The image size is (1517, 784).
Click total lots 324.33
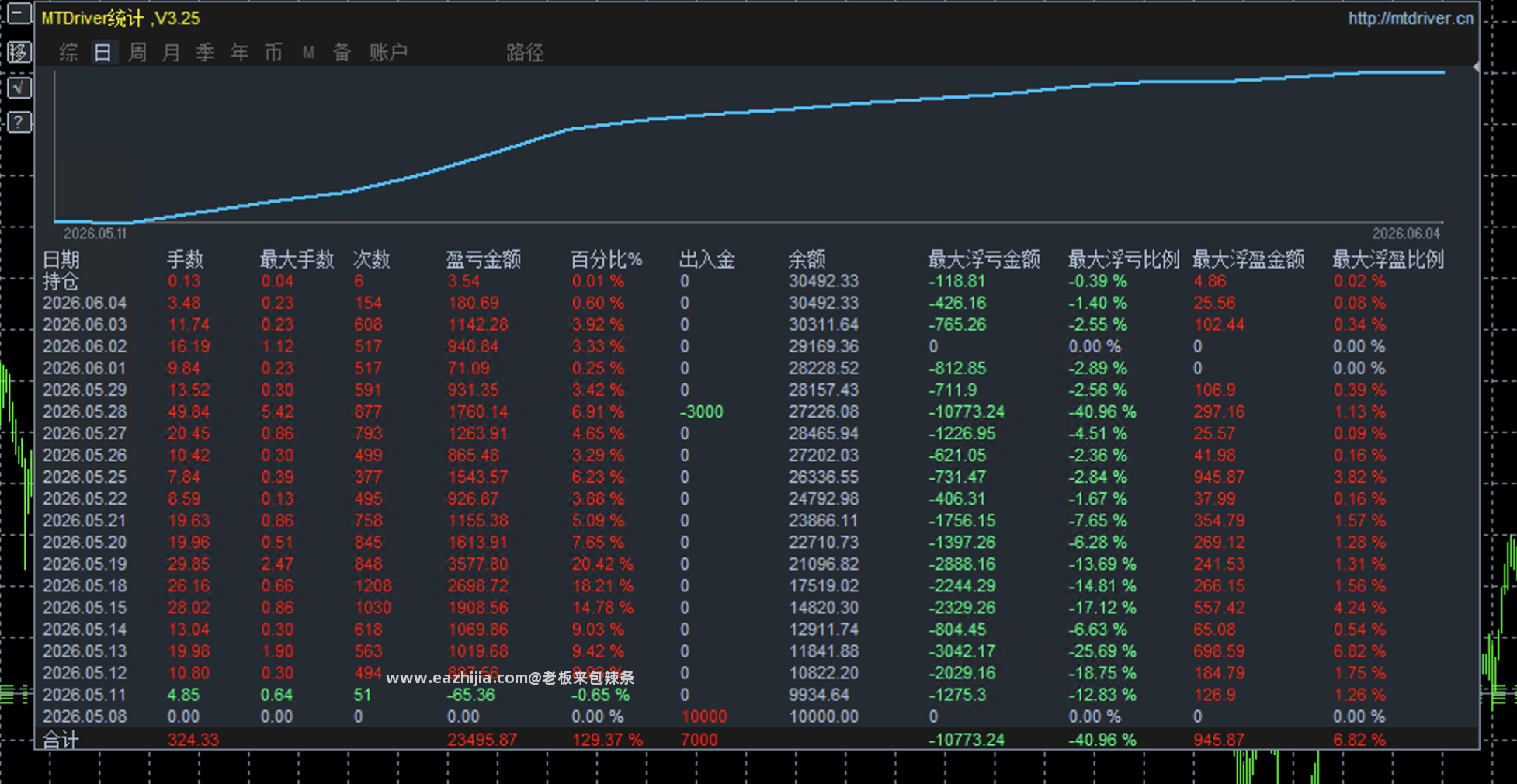point(193,740)
